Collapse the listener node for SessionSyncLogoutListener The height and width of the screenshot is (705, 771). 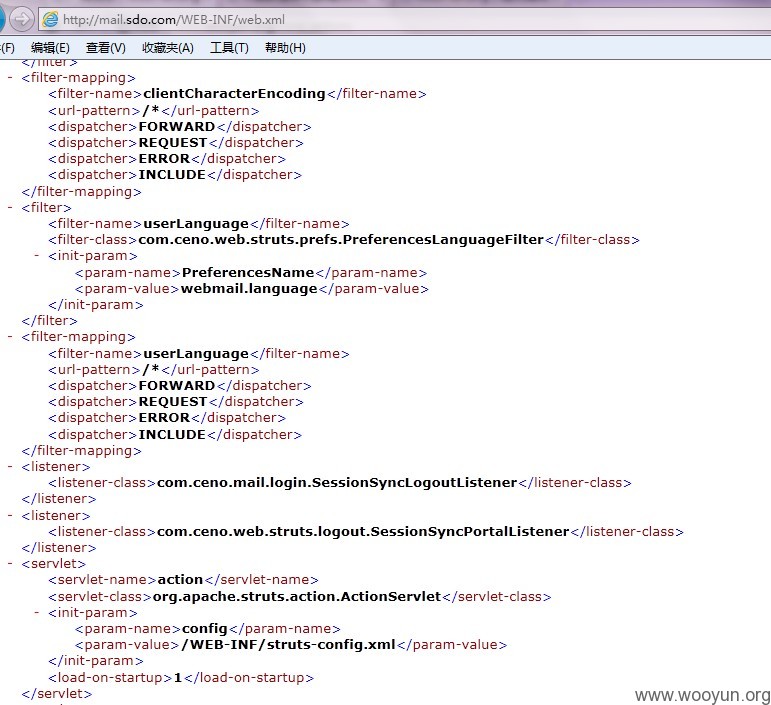[x=10, y=467]
